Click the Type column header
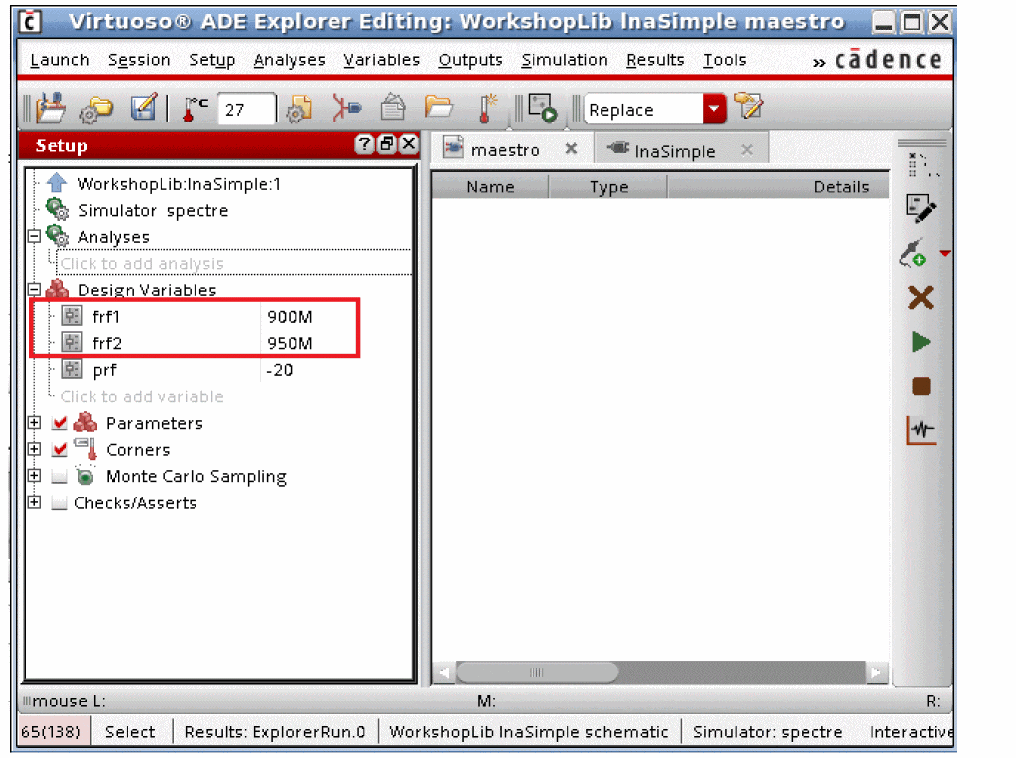The image size is (1016, 758). [608, 187]
